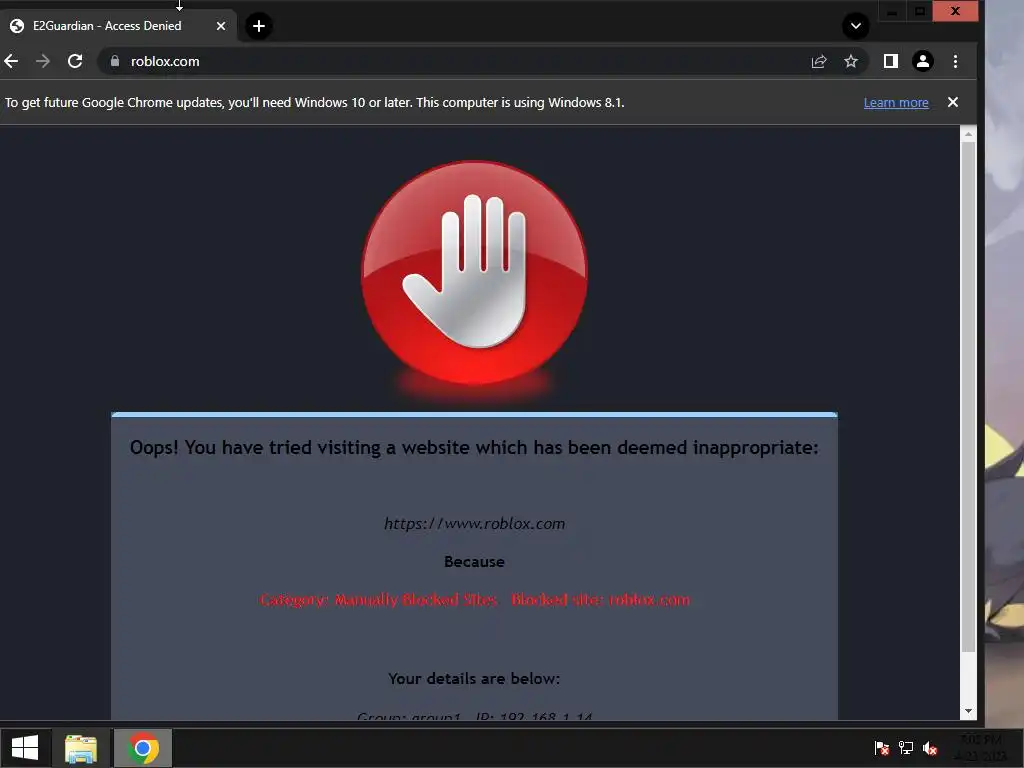Bookmark this tab with star icon

coord(850,61)
